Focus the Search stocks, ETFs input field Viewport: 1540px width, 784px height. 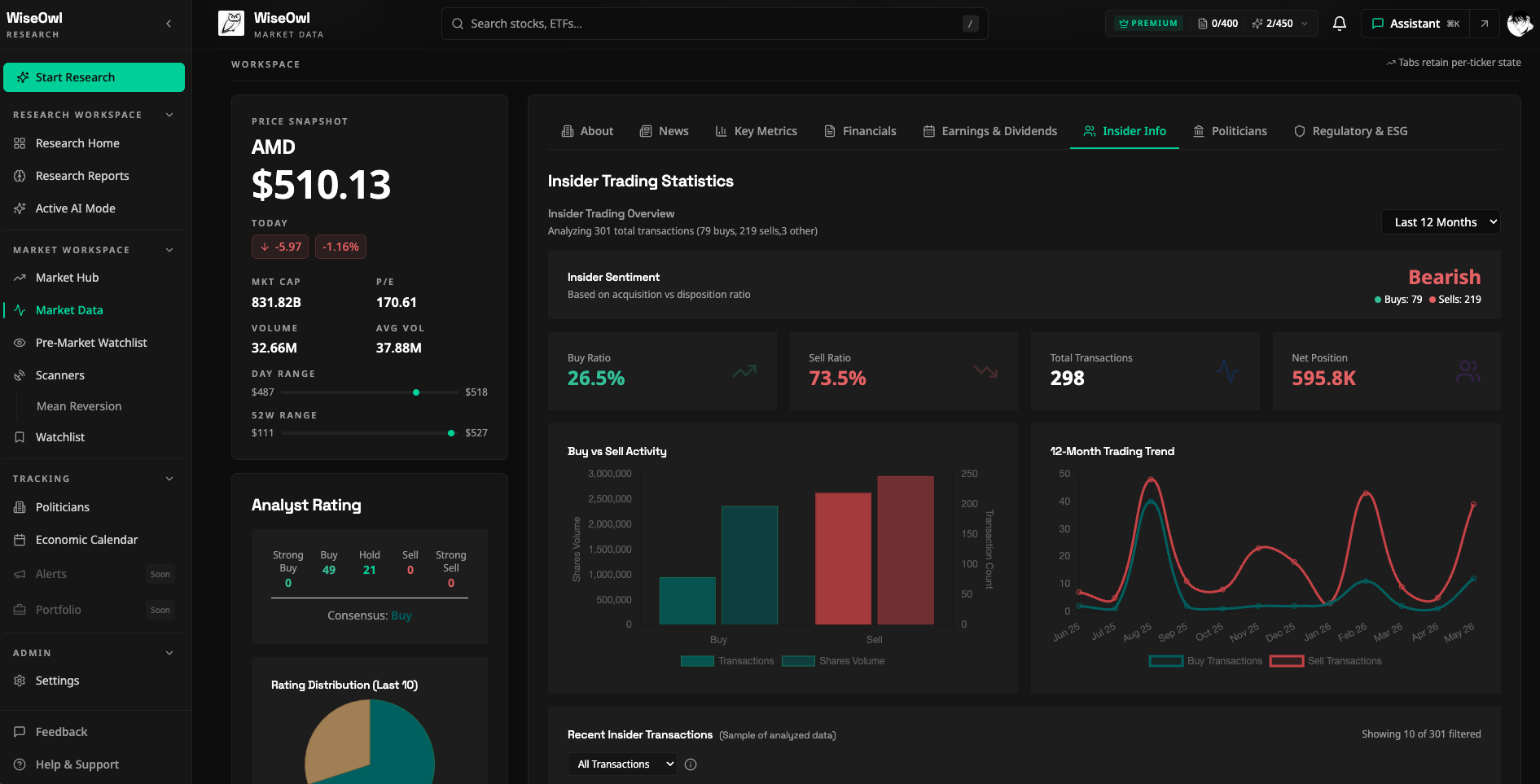point(714,24)
